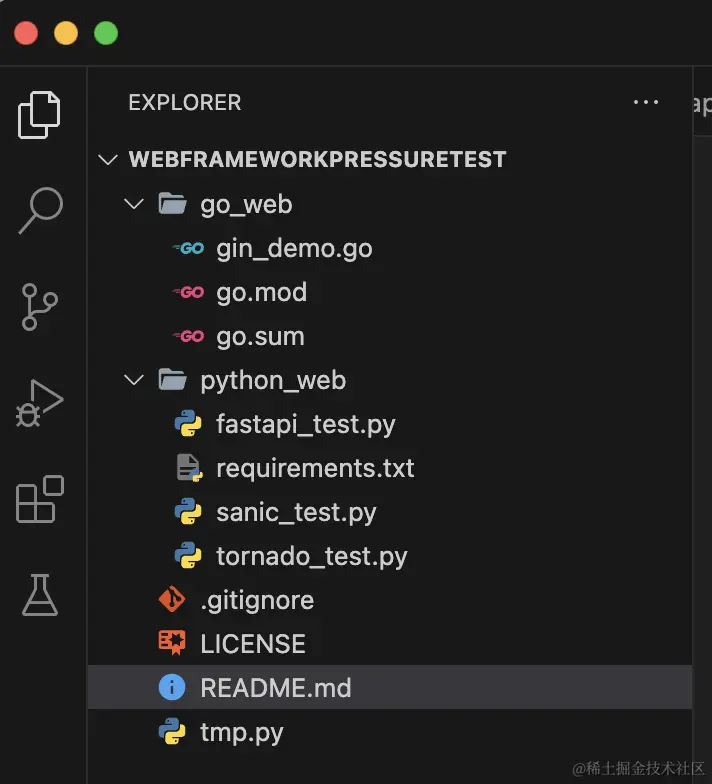Open fastapi_test.py file
712x784 pixels.
click(305, 424)
